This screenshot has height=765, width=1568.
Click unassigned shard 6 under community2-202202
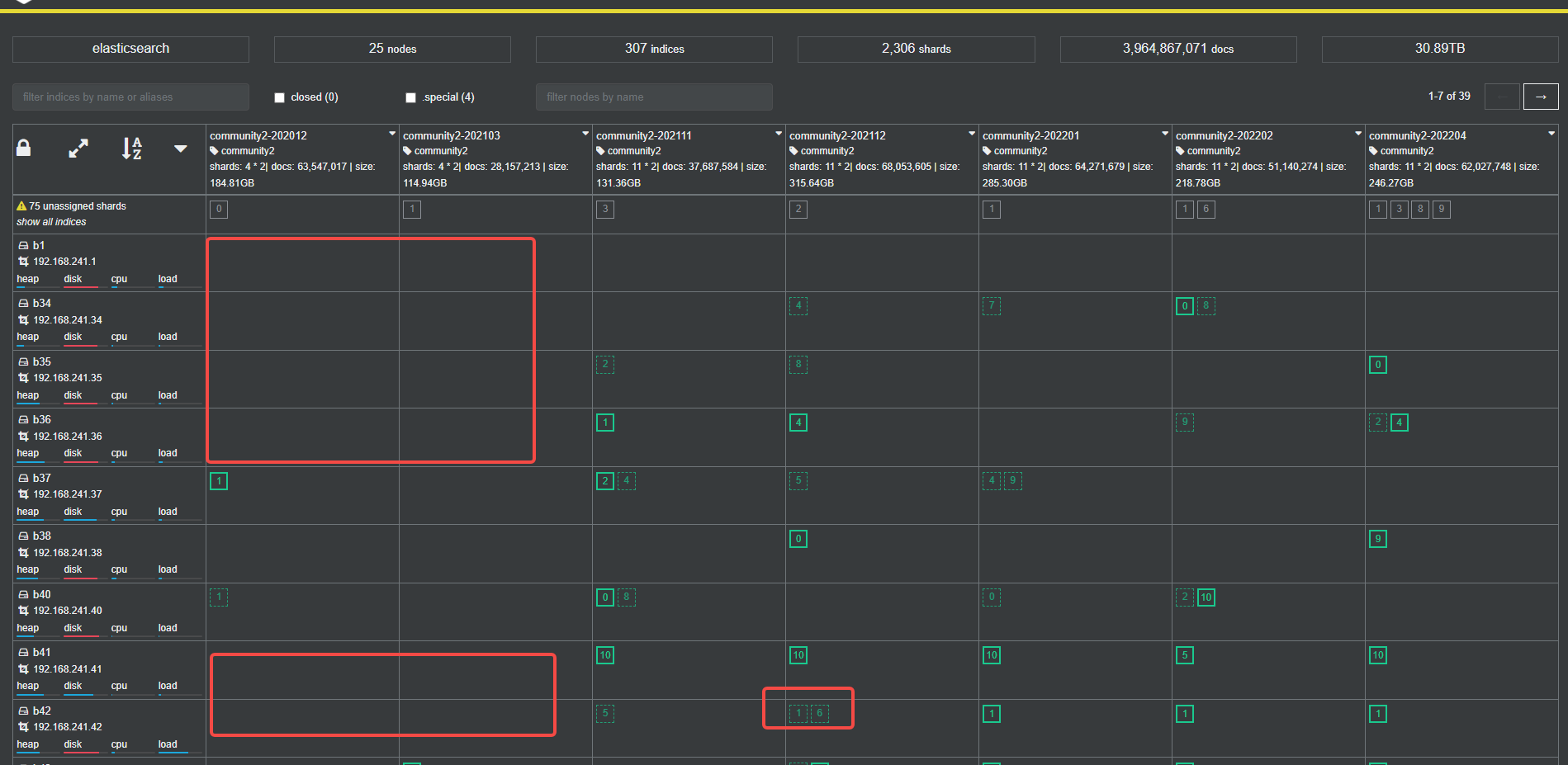pyautogui.click(x=1206, y=209)
